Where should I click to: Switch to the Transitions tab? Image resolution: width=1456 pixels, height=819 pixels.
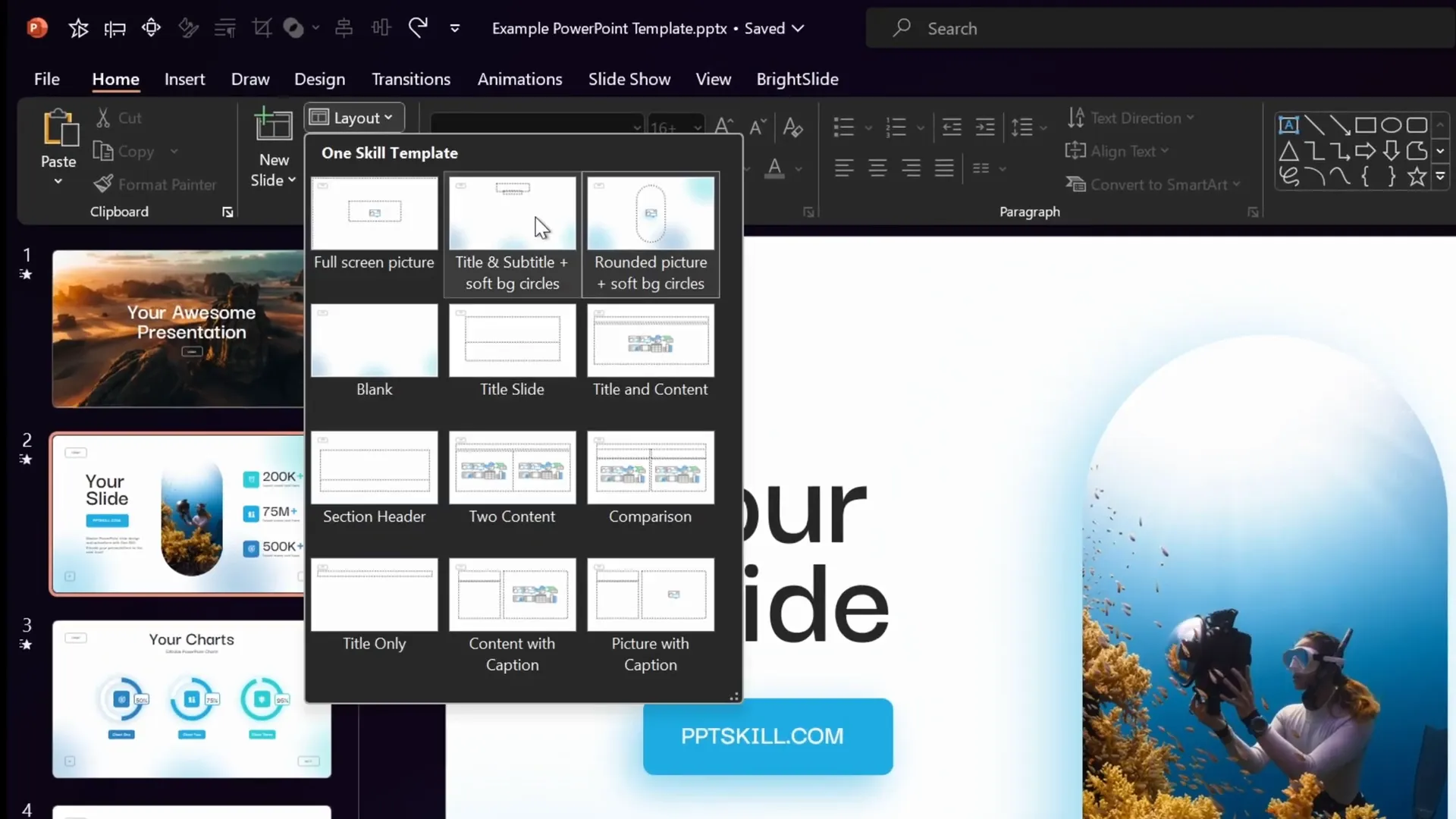[410, 79]
